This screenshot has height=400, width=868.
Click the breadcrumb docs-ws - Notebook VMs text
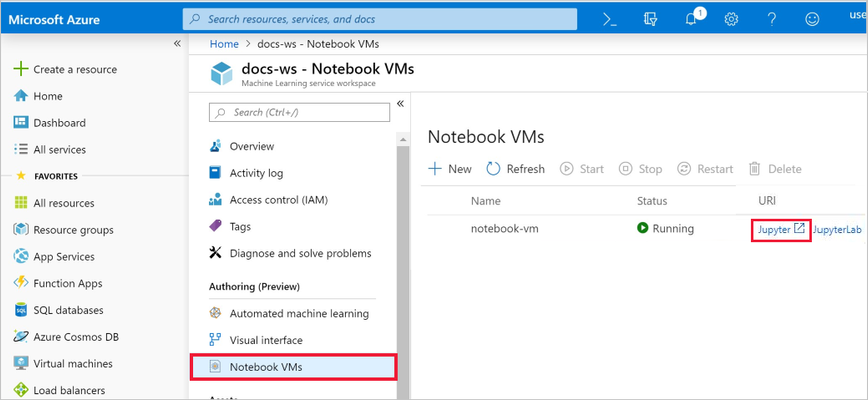click(318, 44)
